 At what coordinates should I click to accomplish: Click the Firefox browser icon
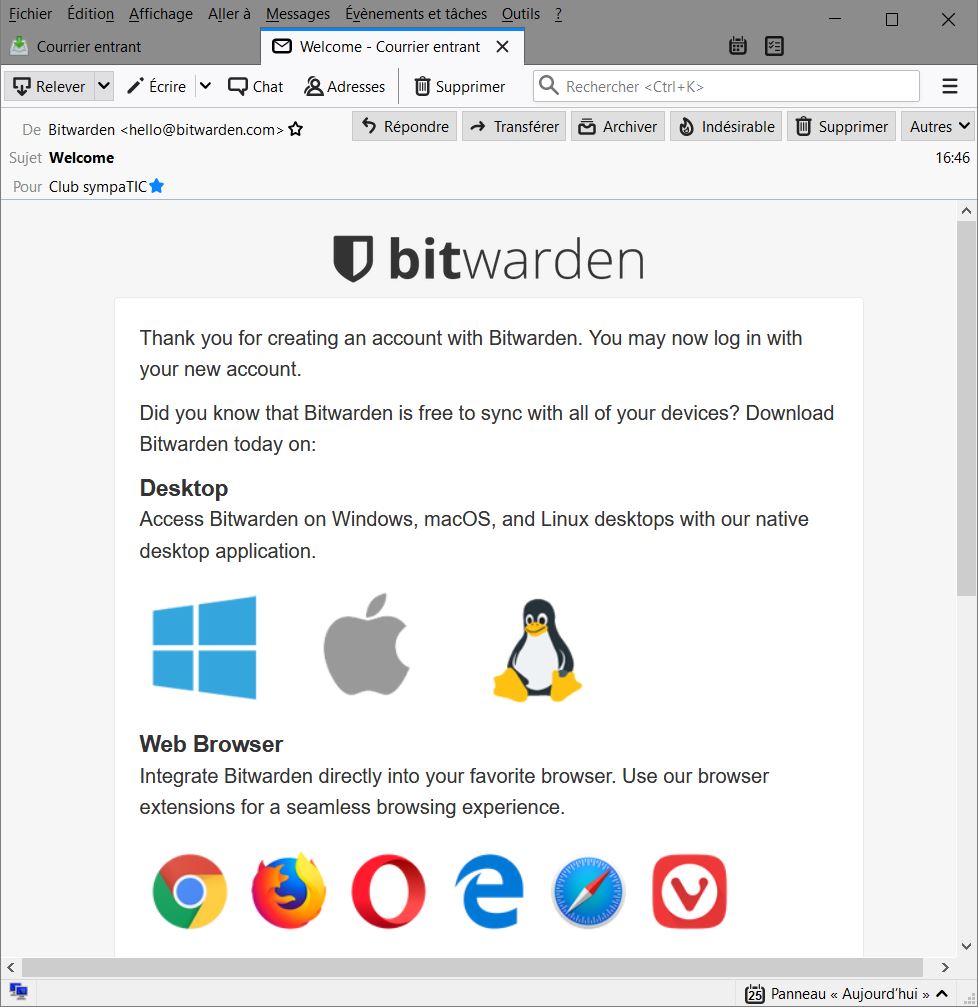coord(289,891)
